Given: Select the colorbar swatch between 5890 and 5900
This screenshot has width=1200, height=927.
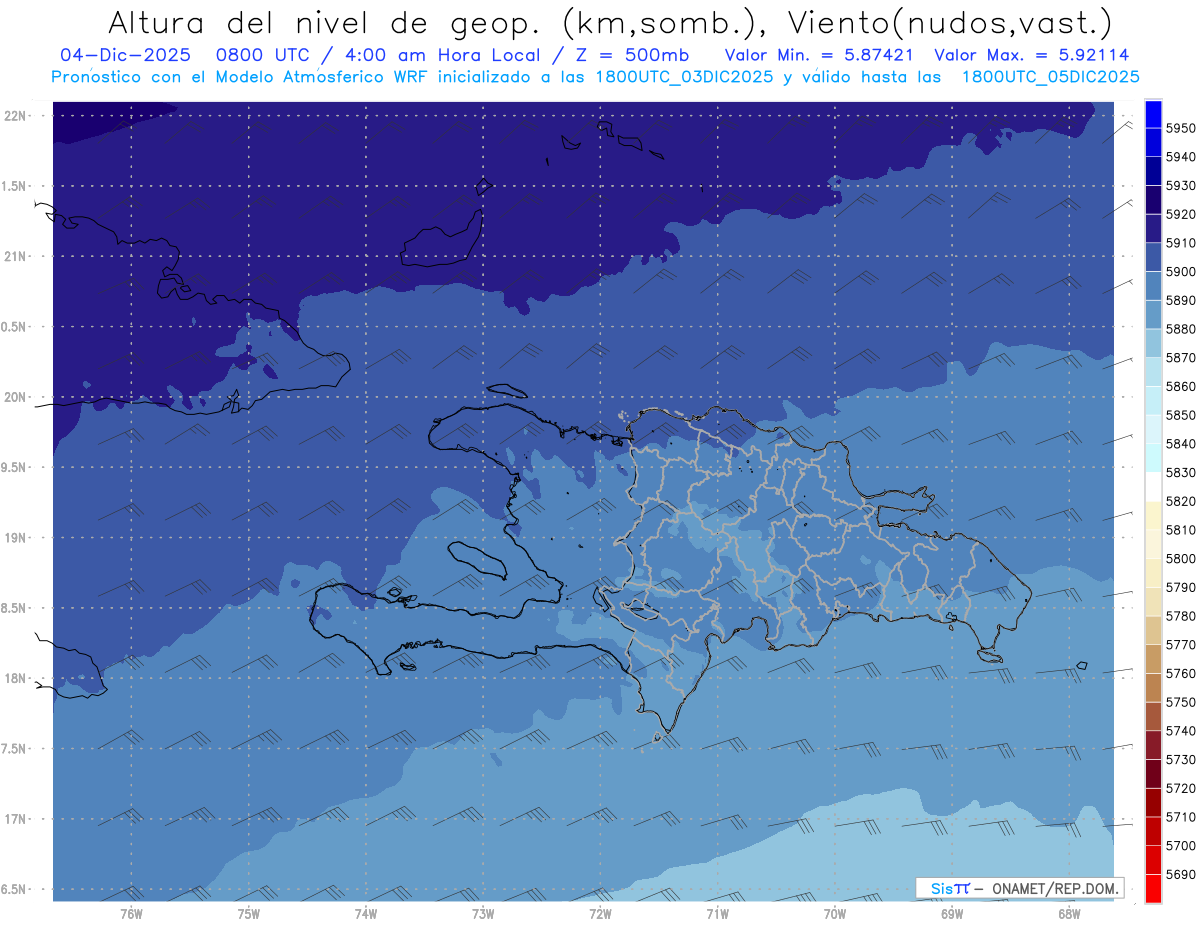Looking at the screenshot, I should pyautogui.click(x=1153, y=286).
